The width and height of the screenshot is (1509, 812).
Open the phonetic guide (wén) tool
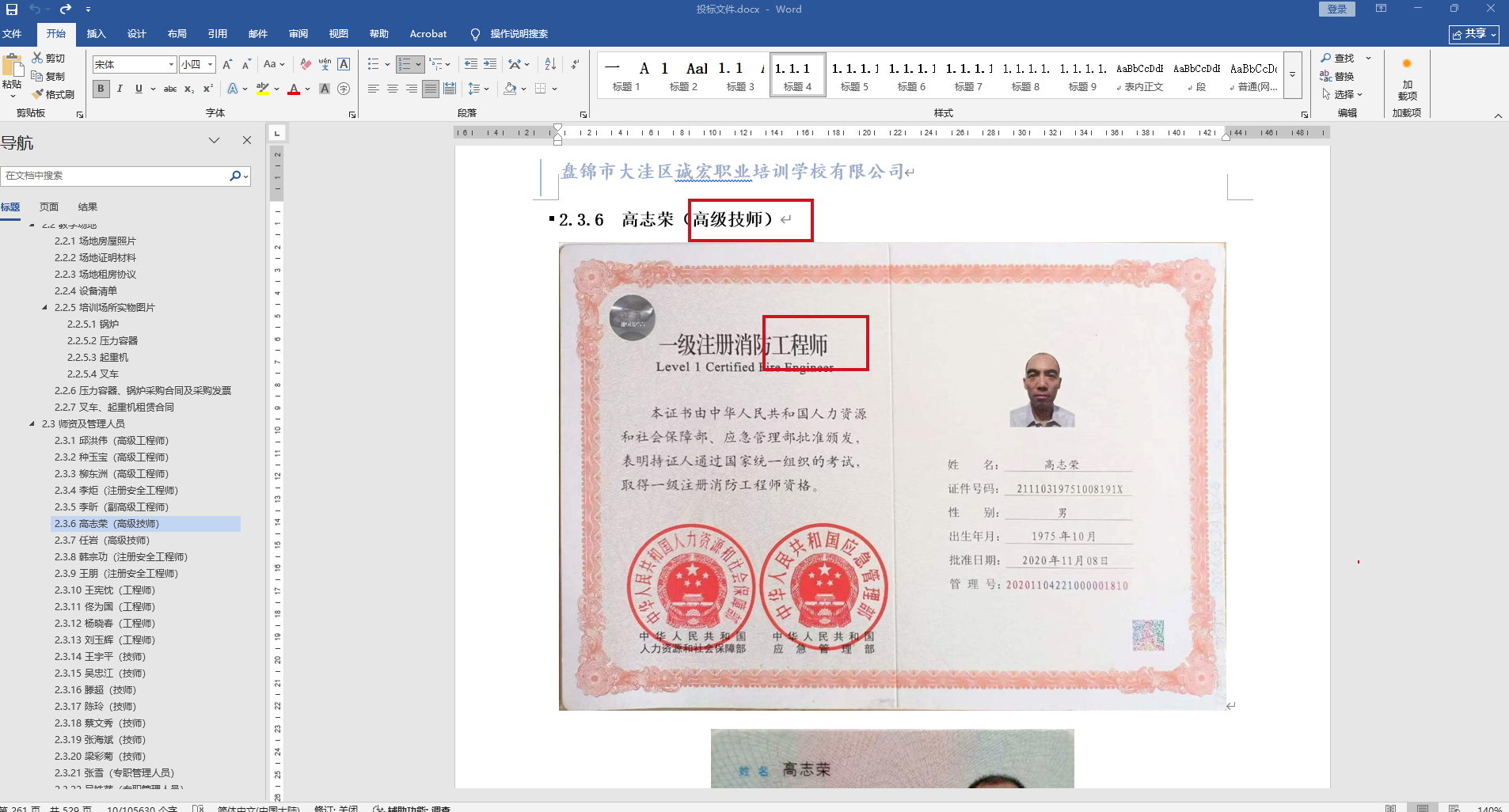[325, 64]
